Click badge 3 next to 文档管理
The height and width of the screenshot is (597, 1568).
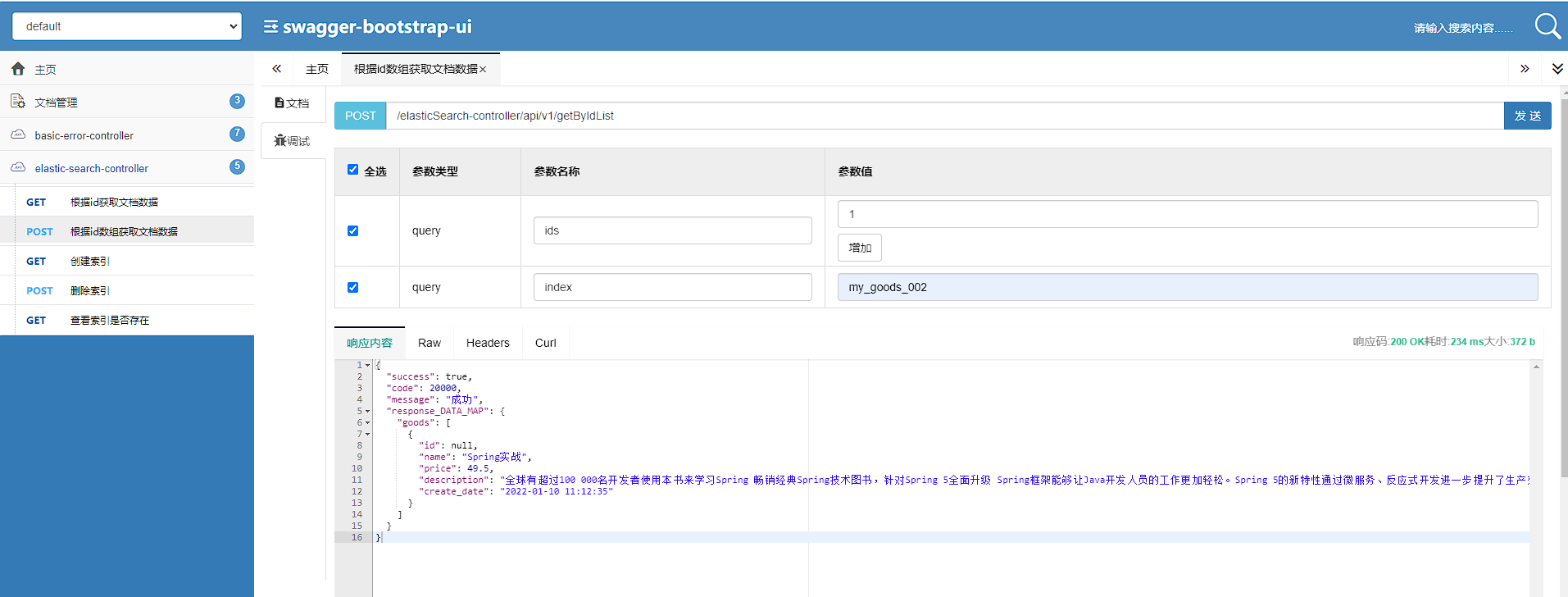click(237, 101)
